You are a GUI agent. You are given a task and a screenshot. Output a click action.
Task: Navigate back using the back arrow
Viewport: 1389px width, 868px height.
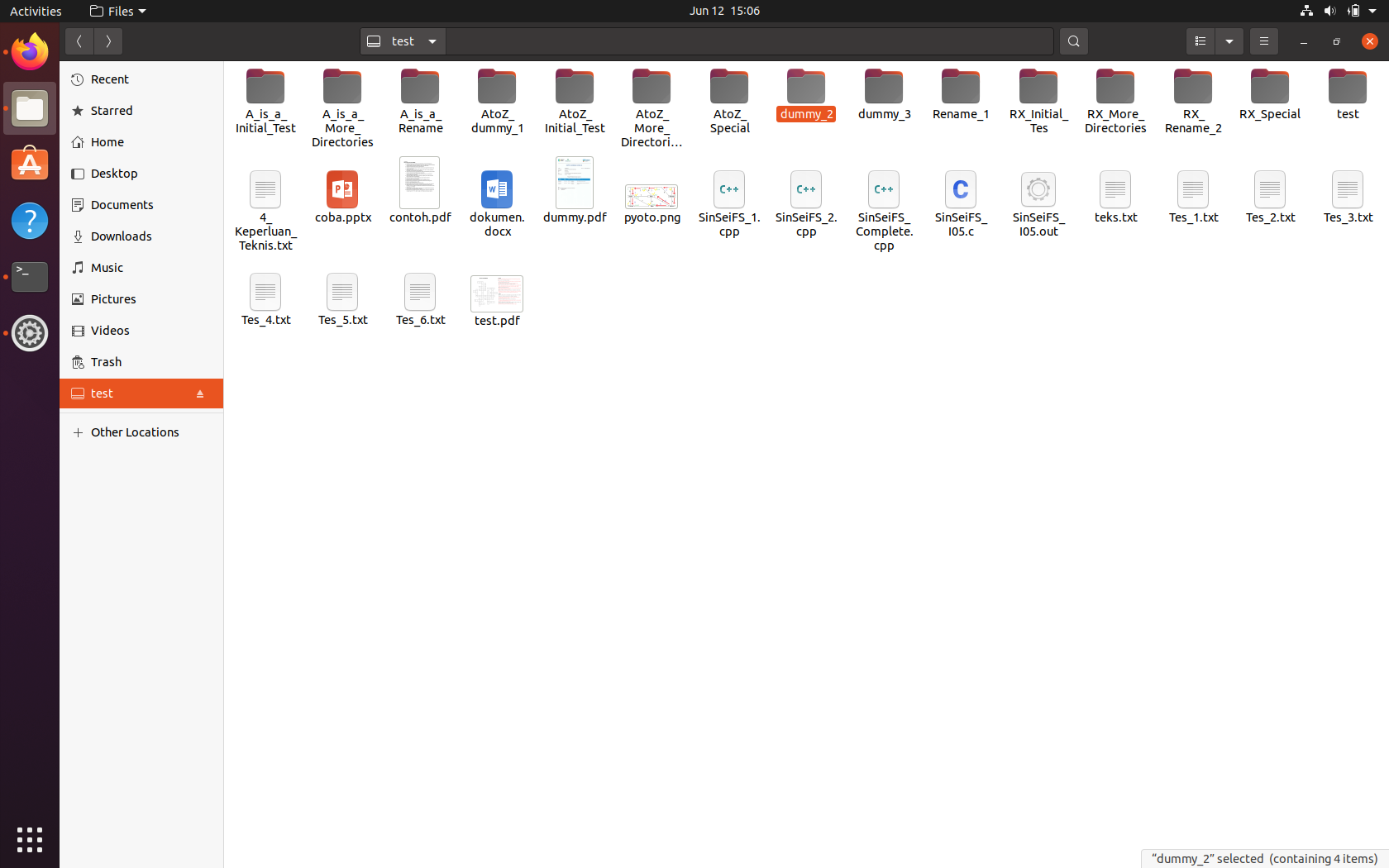pos(79,41)
